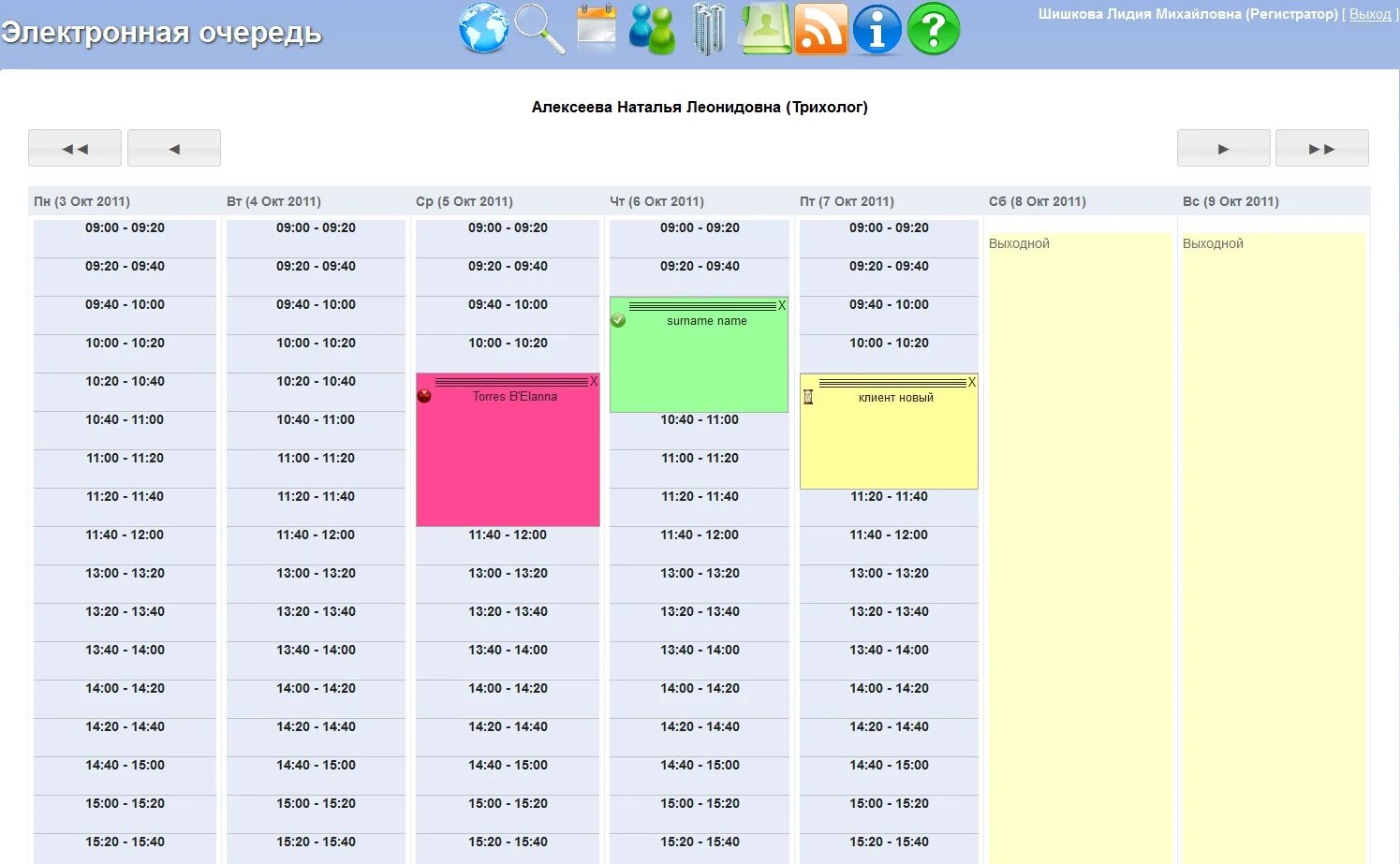Close the Torres B'Elanna appointment with X
The width and height of the screenshot is (1400, 864).
point(594,381)
